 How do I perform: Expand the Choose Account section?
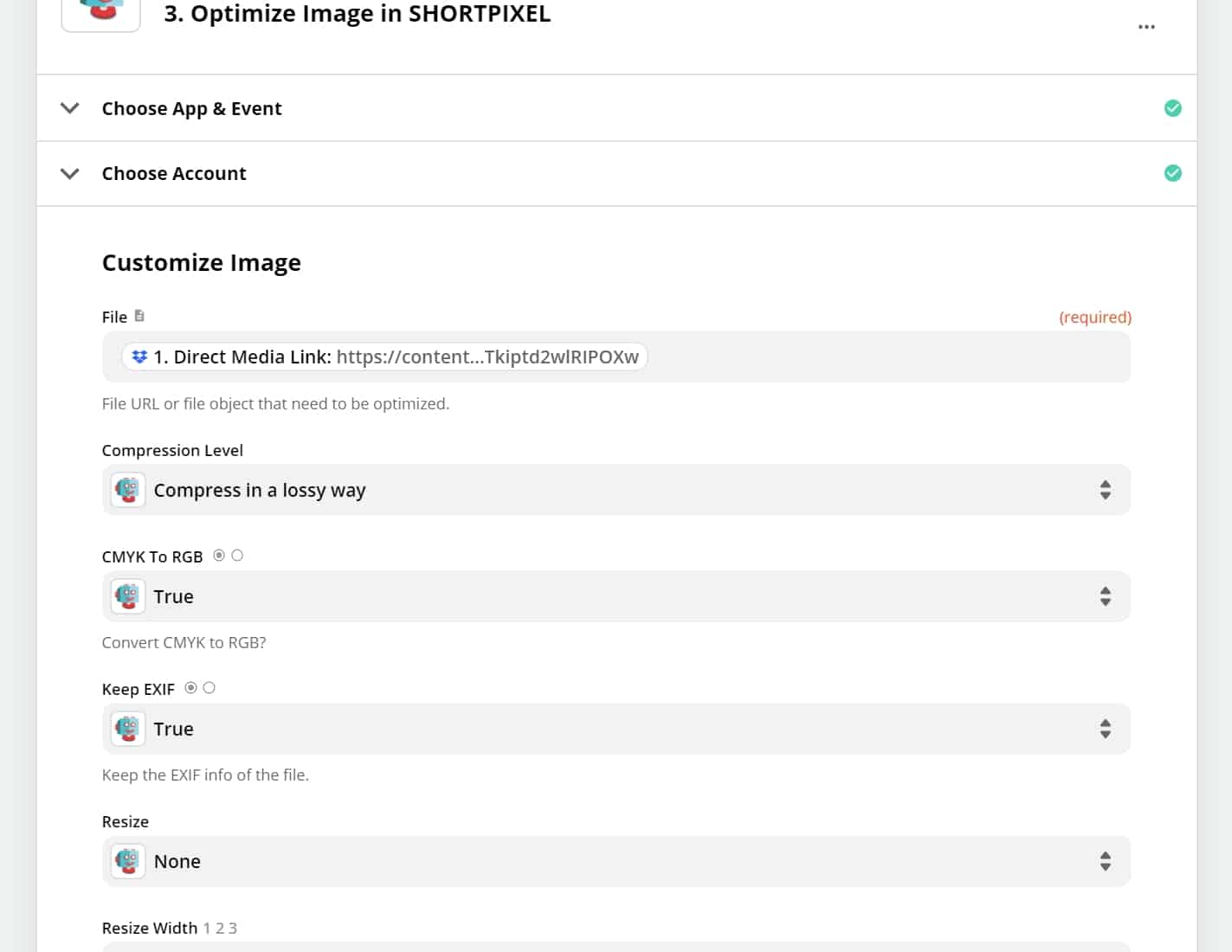70,173
